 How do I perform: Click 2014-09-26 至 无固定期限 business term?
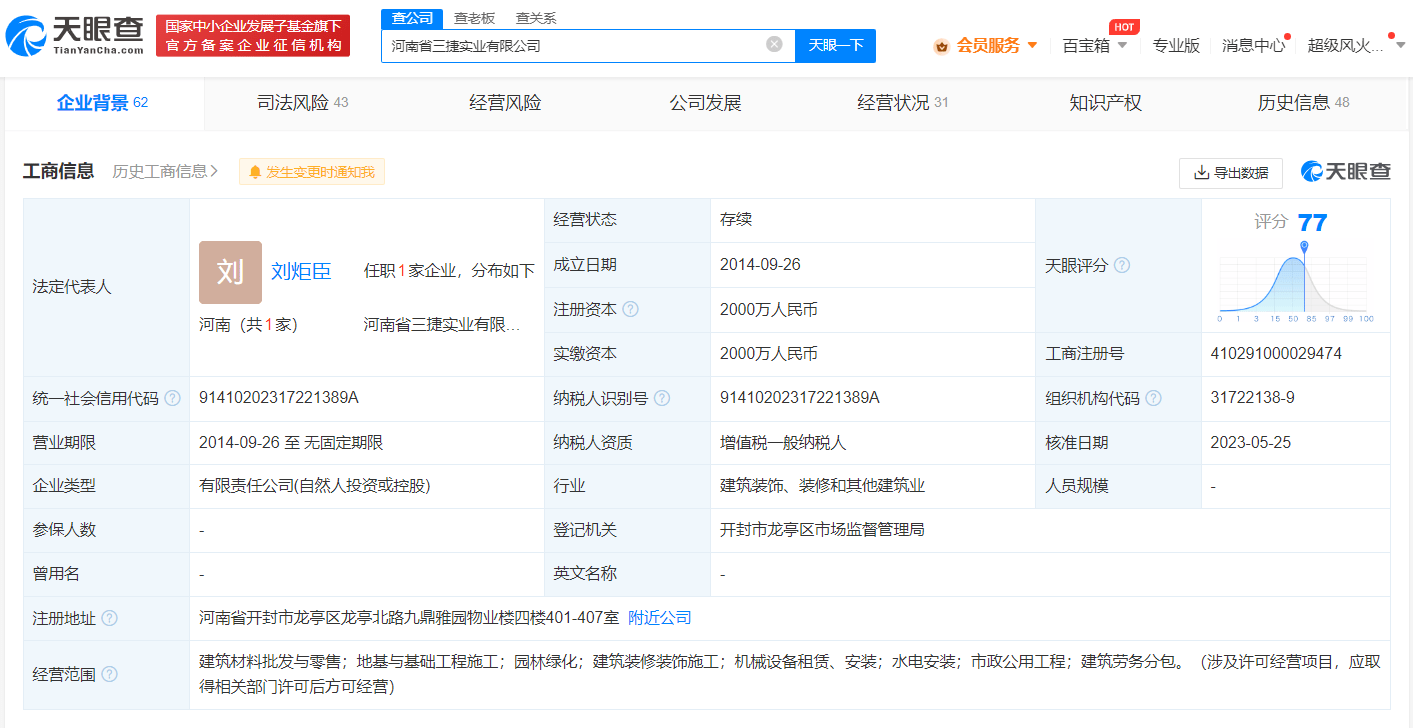pos(291,442)
